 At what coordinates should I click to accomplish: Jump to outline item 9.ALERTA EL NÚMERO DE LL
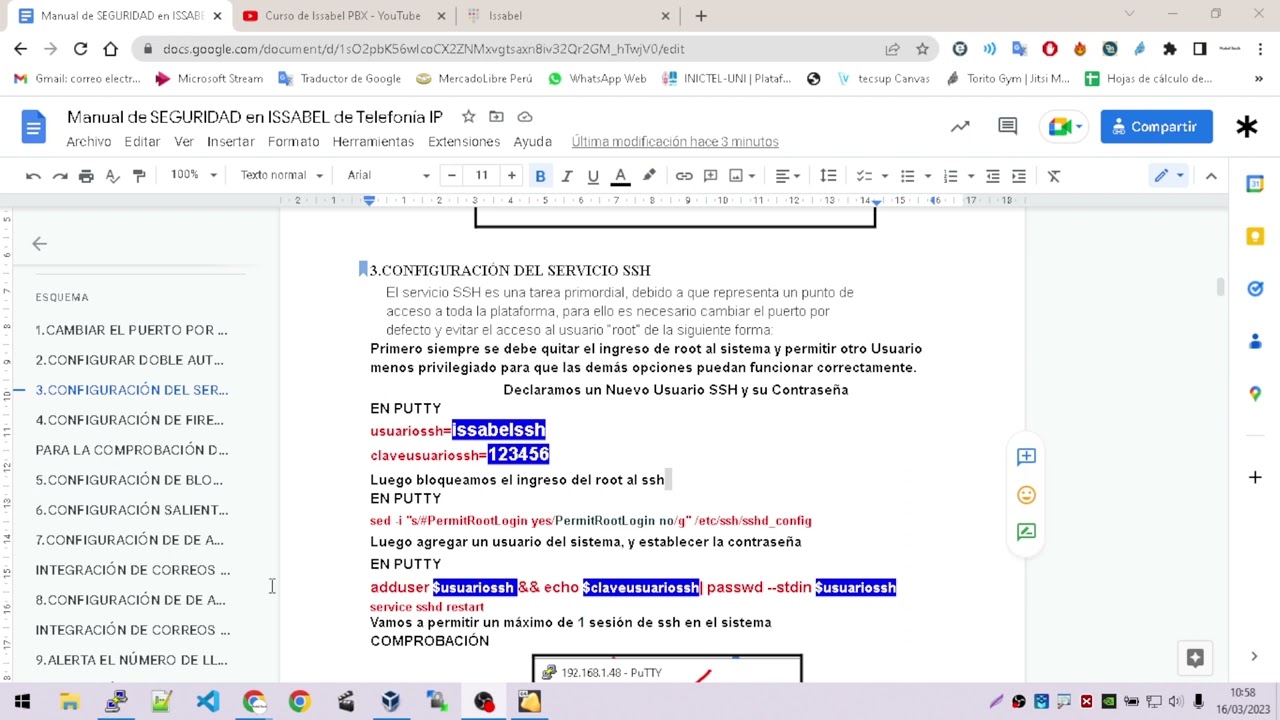[131, 660]
